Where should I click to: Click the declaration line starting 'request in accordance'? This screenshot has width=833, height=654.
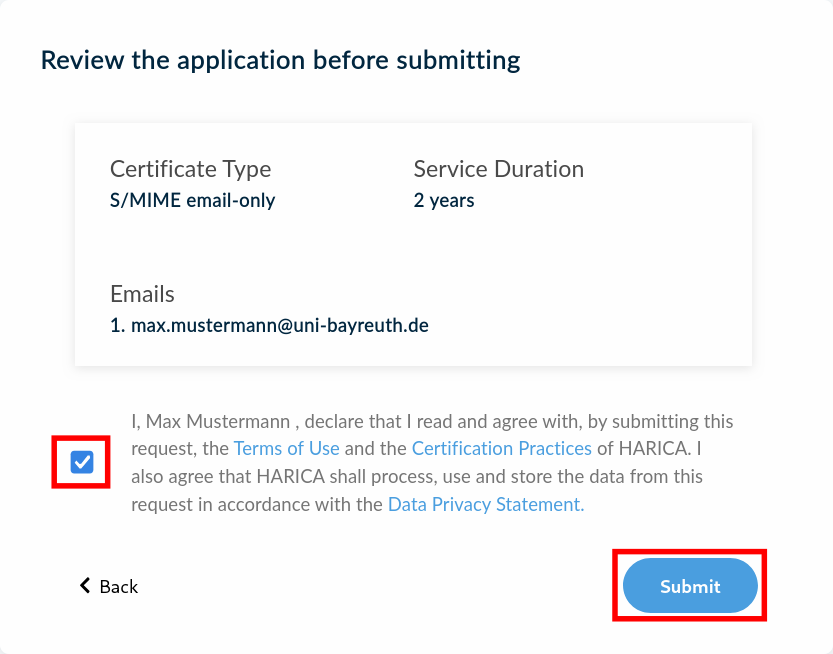pyautogui.click(x=258, y=505)
